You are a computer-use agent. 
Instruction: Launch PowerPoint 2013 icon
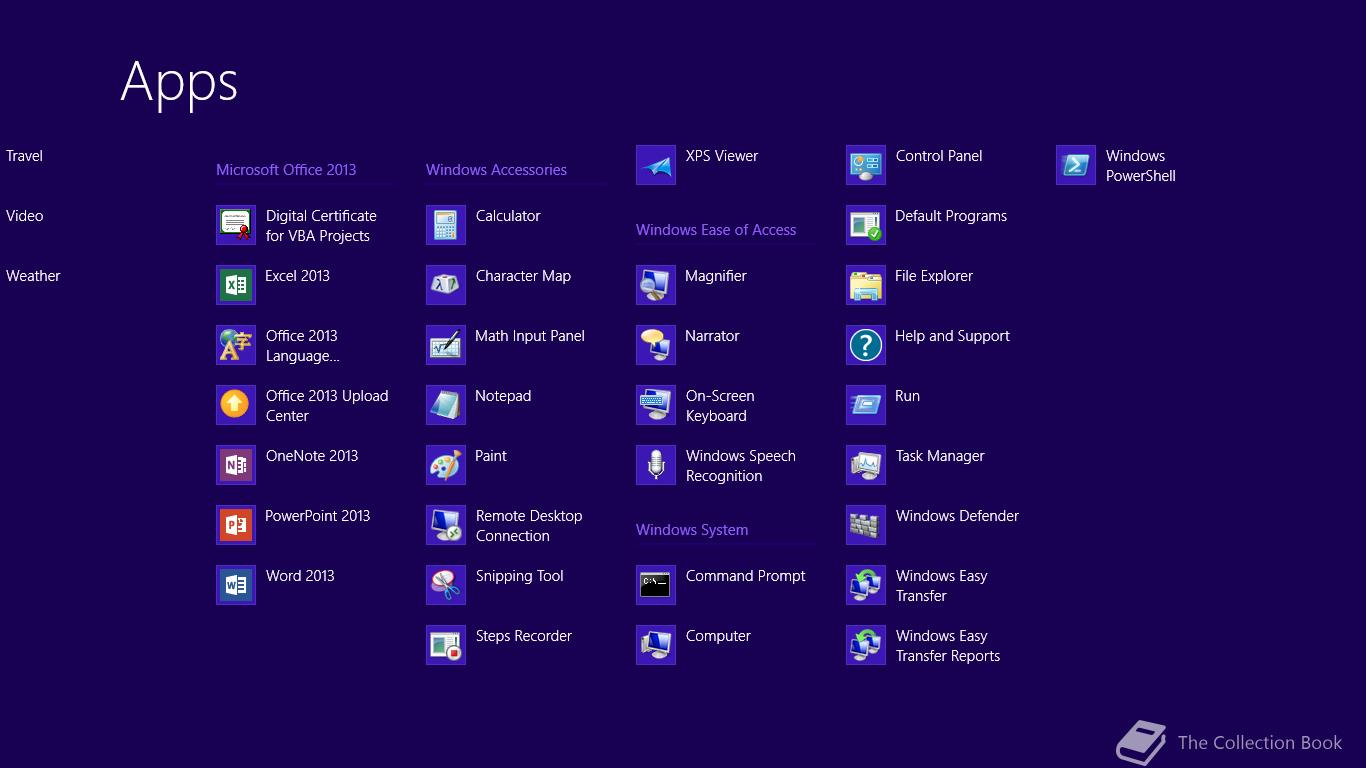(236, 525)
